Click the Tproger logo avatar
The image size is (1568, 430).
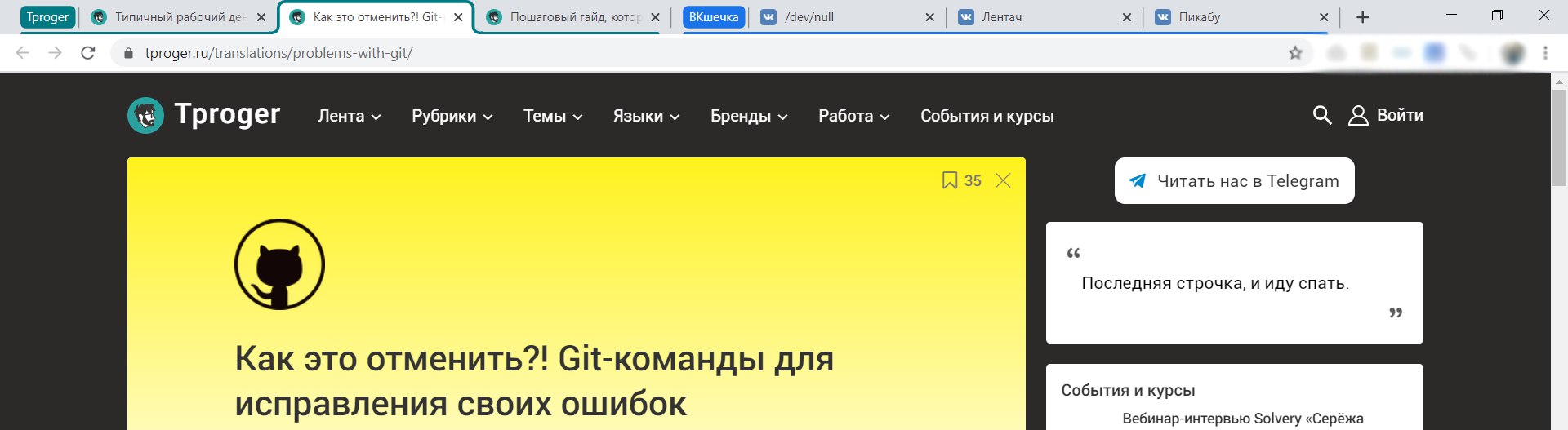(x=145, y=115)
